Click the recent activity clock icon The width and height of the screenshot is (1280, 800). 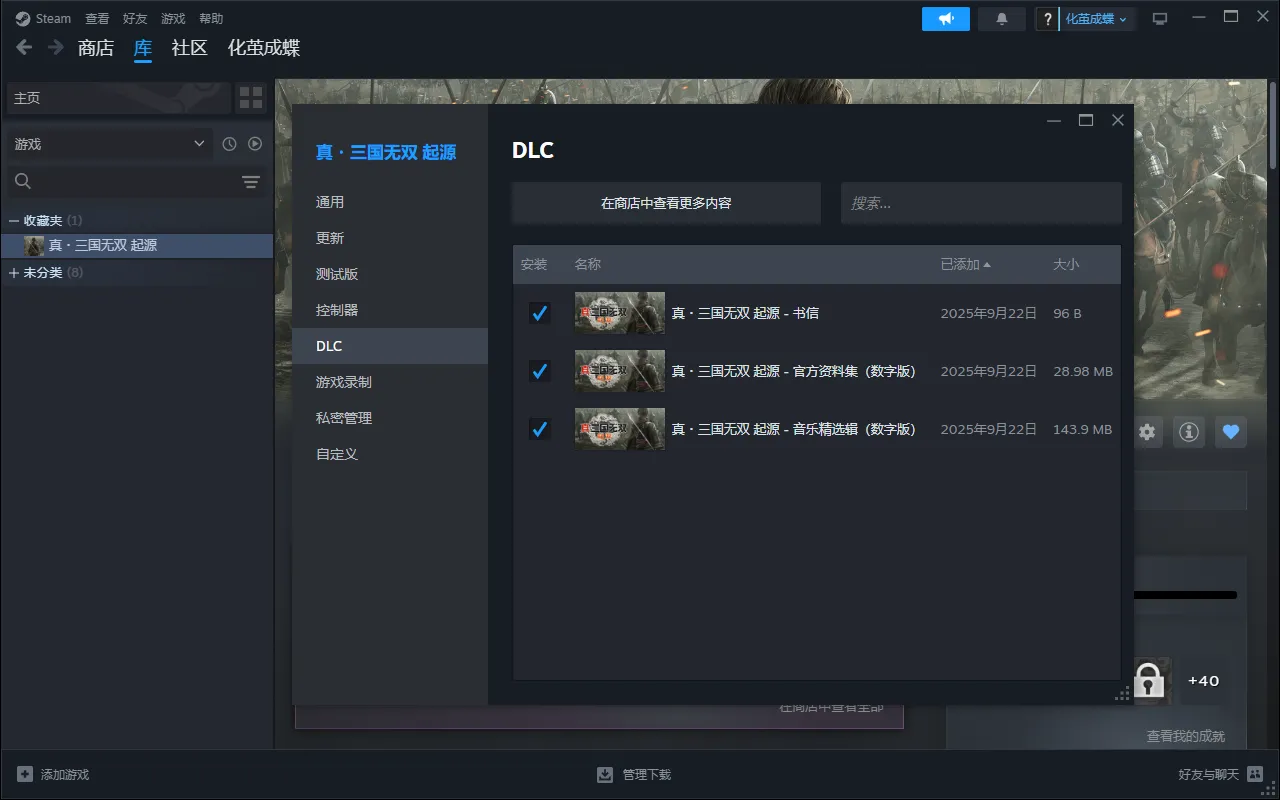[x=229, y=144]
